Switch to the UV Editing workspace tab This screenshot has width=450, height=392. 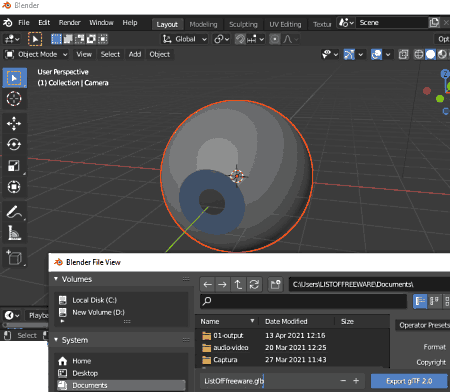pyautogui.click(x=285, y=24)
